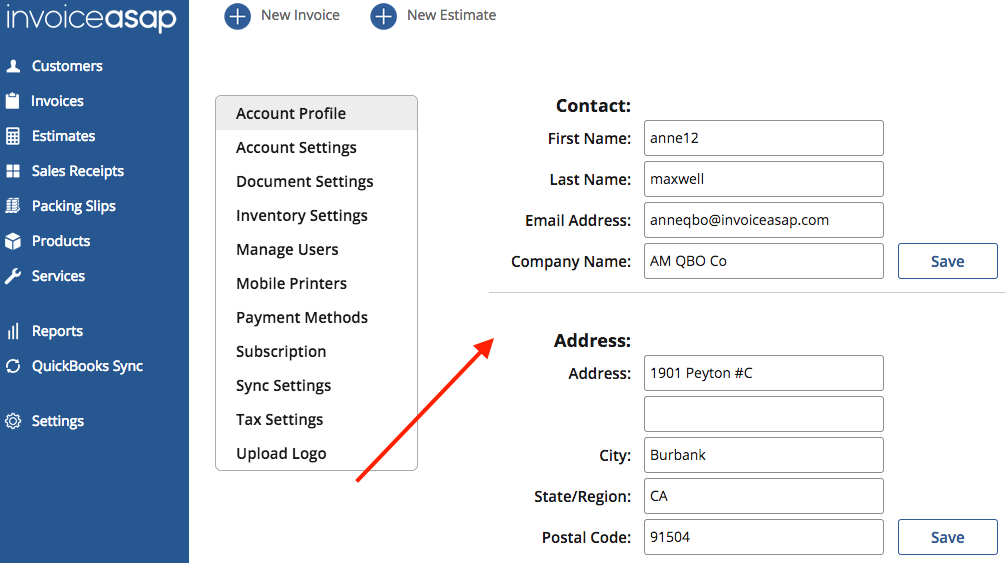Viewport: 1006px width, 563px height.
Task: Click into the Email Address field
Action: (x=764, y=220)
